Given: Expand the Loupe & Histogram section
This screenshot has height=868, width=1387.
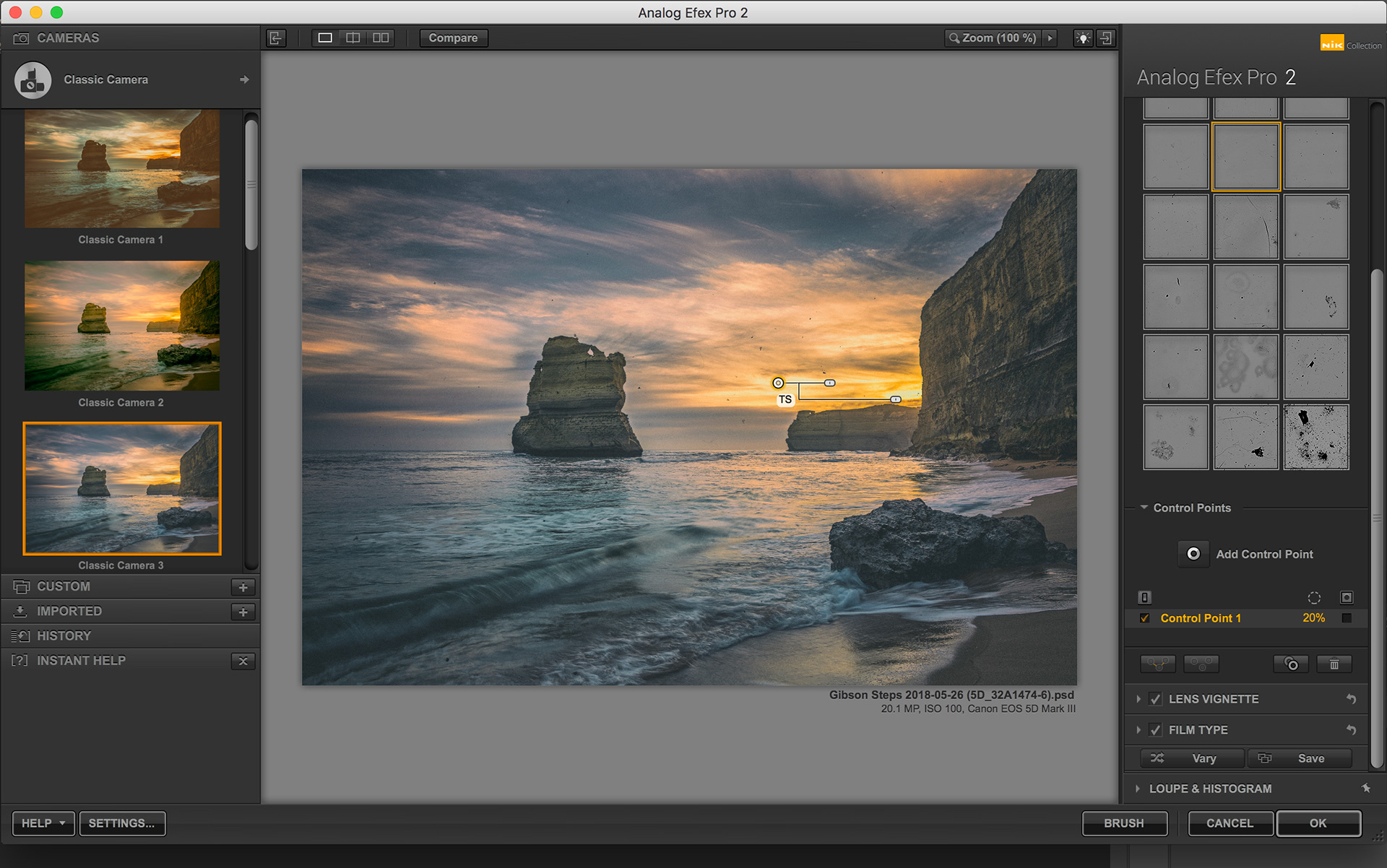Looking at the screenshot, I should point(1138,789).
